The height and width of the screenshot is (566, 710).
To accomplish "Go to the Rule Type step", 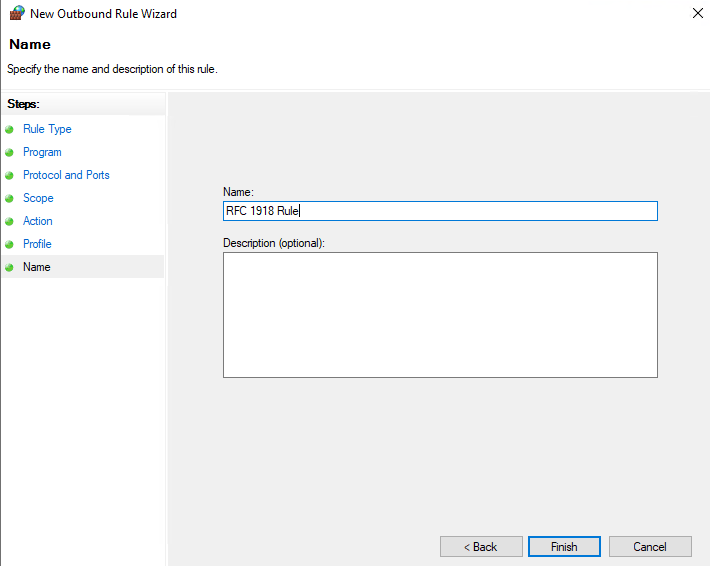I will tap(47, 129).
